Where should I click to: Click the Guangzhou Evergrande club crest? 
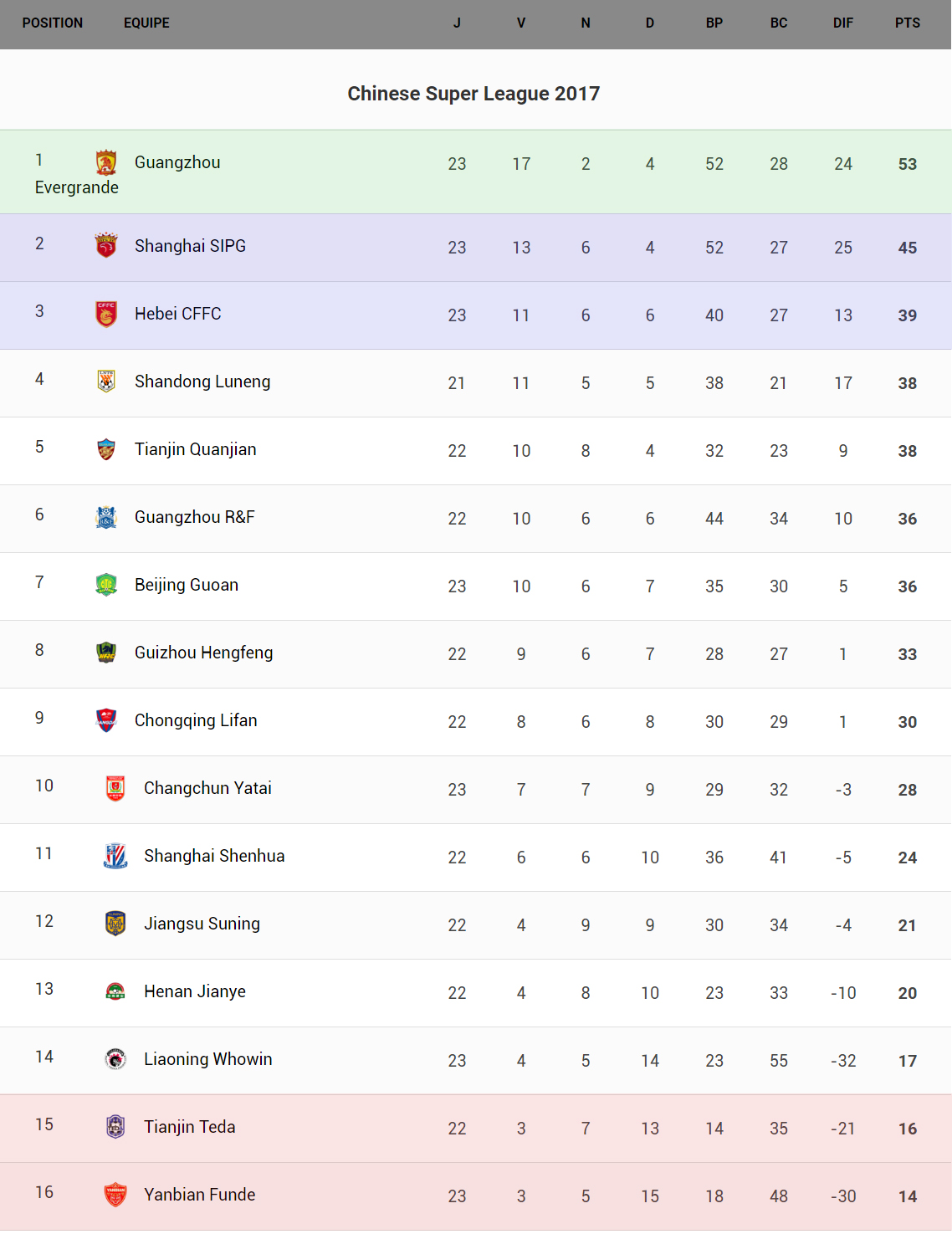[x=106, y=162]
